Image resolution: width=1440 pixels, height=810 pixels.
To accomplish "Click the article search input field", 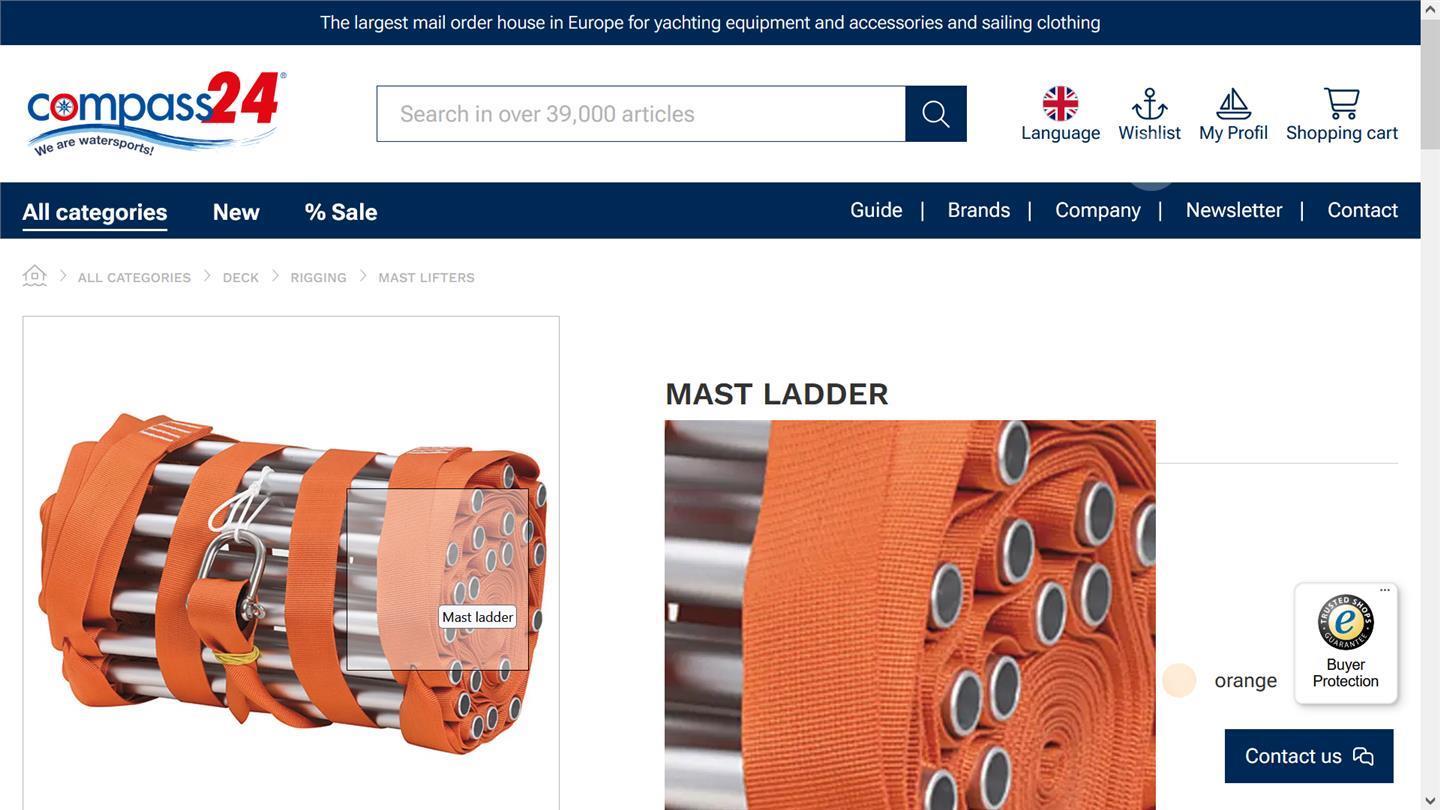I will [x=641, y=114].
